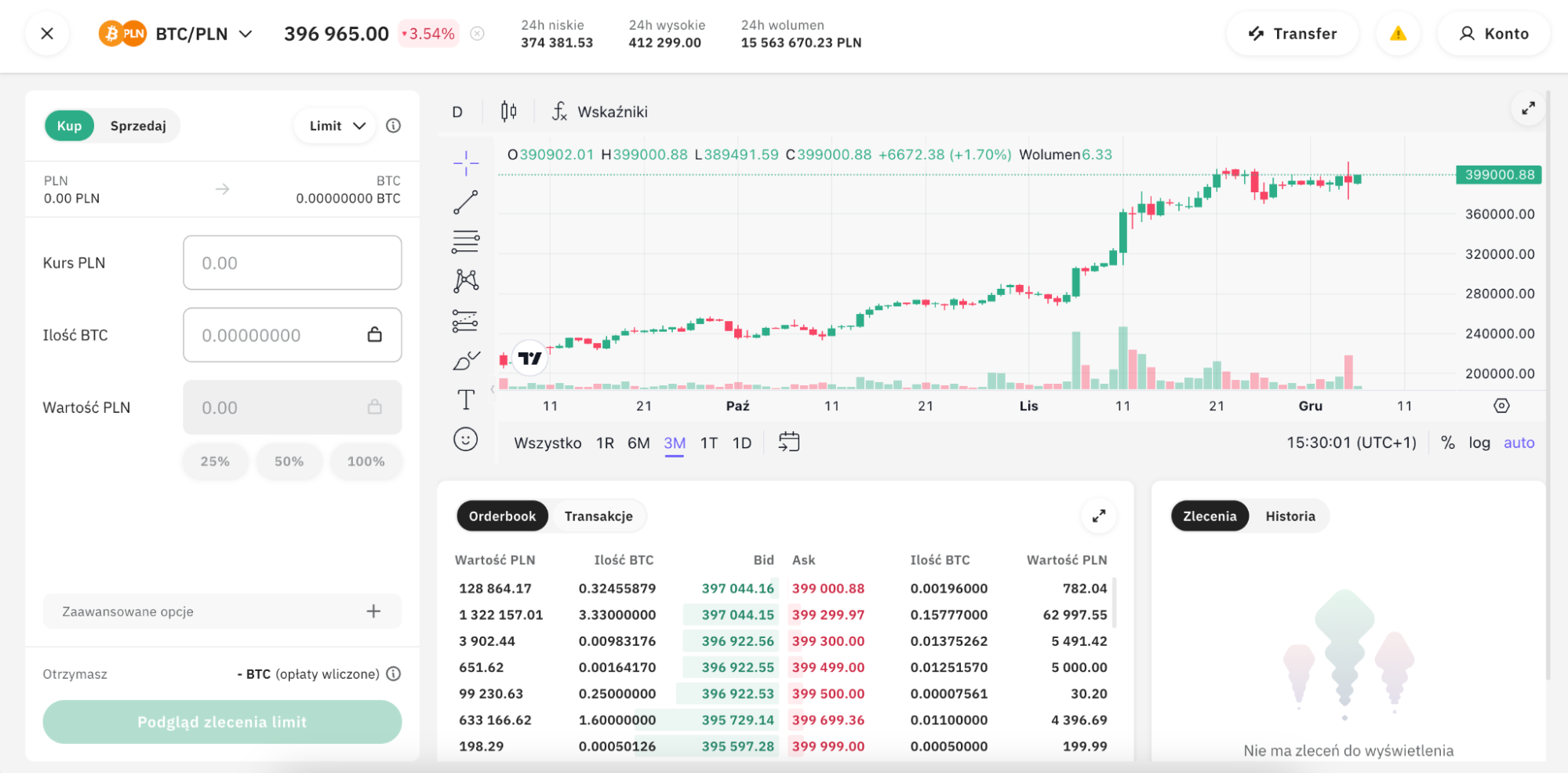Toggle the percent scale option
Image resolution: width=1568 pixels, height=773 pixels.
point(1447,443)
